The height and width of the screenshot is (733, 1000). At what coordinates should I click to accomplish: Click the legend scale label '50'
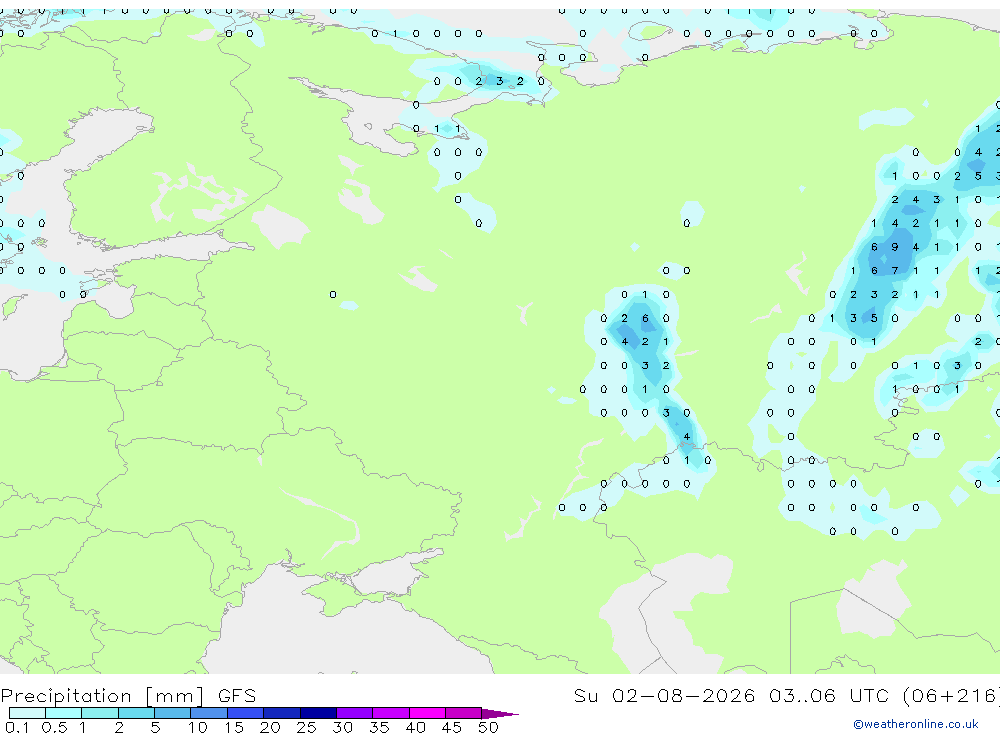pos(488,727)
